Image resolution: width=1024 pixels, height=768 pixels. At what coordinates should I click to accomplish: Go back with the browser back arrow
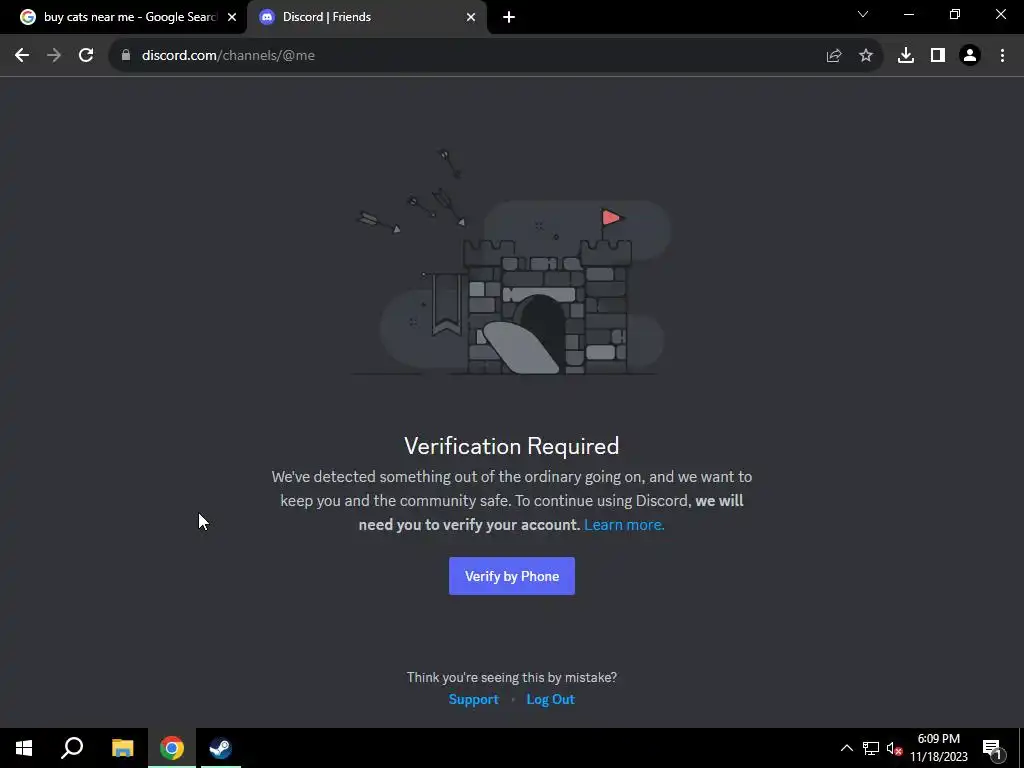tap(22, 56)
